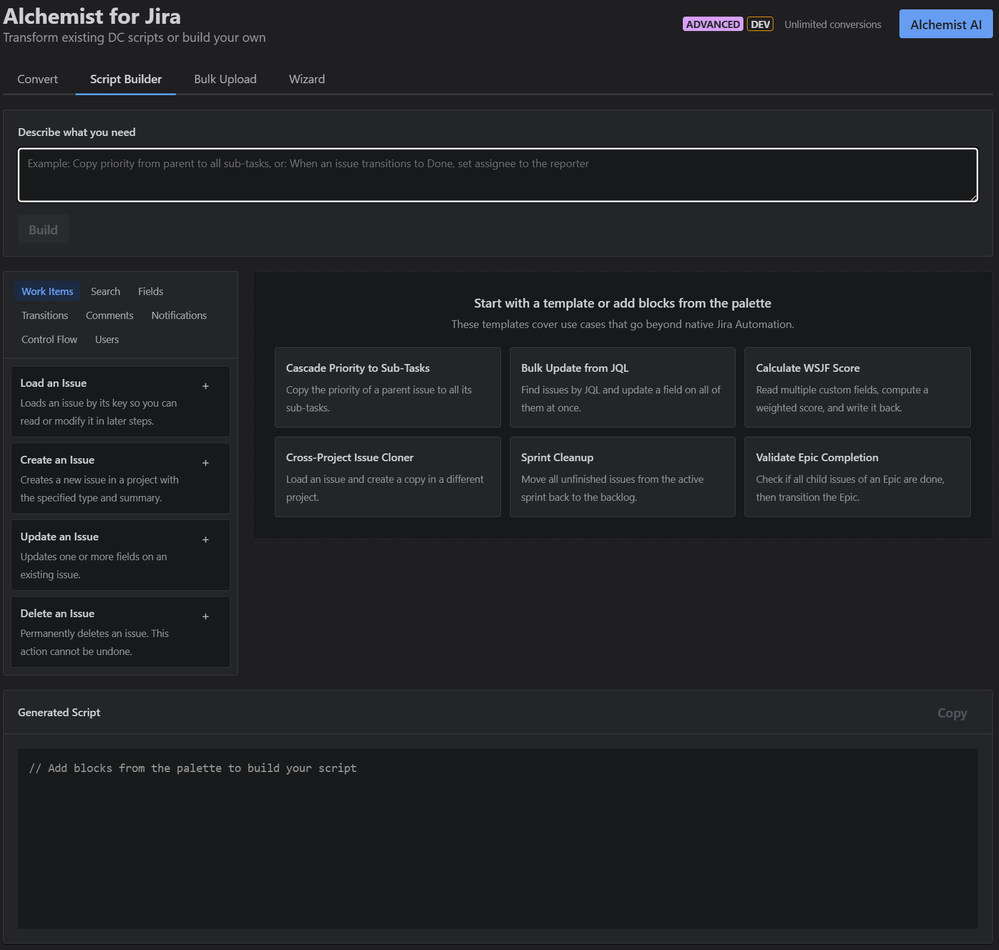Add the Create an Issue block

point(205,463)
